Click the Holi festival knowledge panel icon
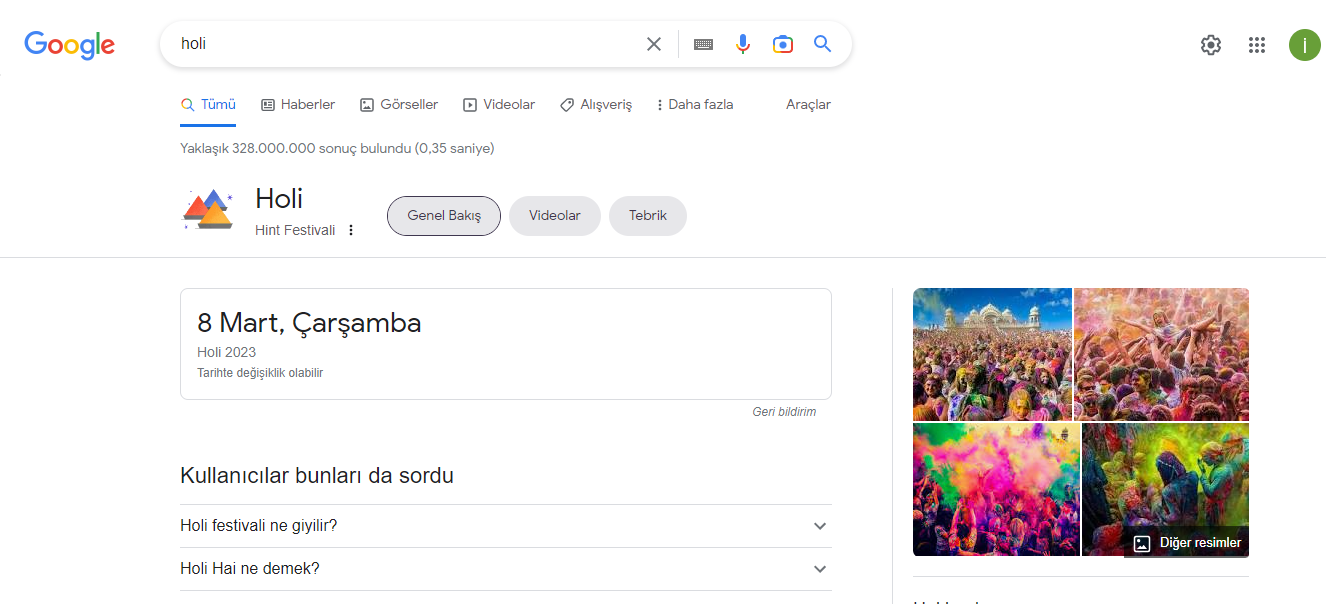The height and width of the screenshot is (604, 1326). (208, 209)
